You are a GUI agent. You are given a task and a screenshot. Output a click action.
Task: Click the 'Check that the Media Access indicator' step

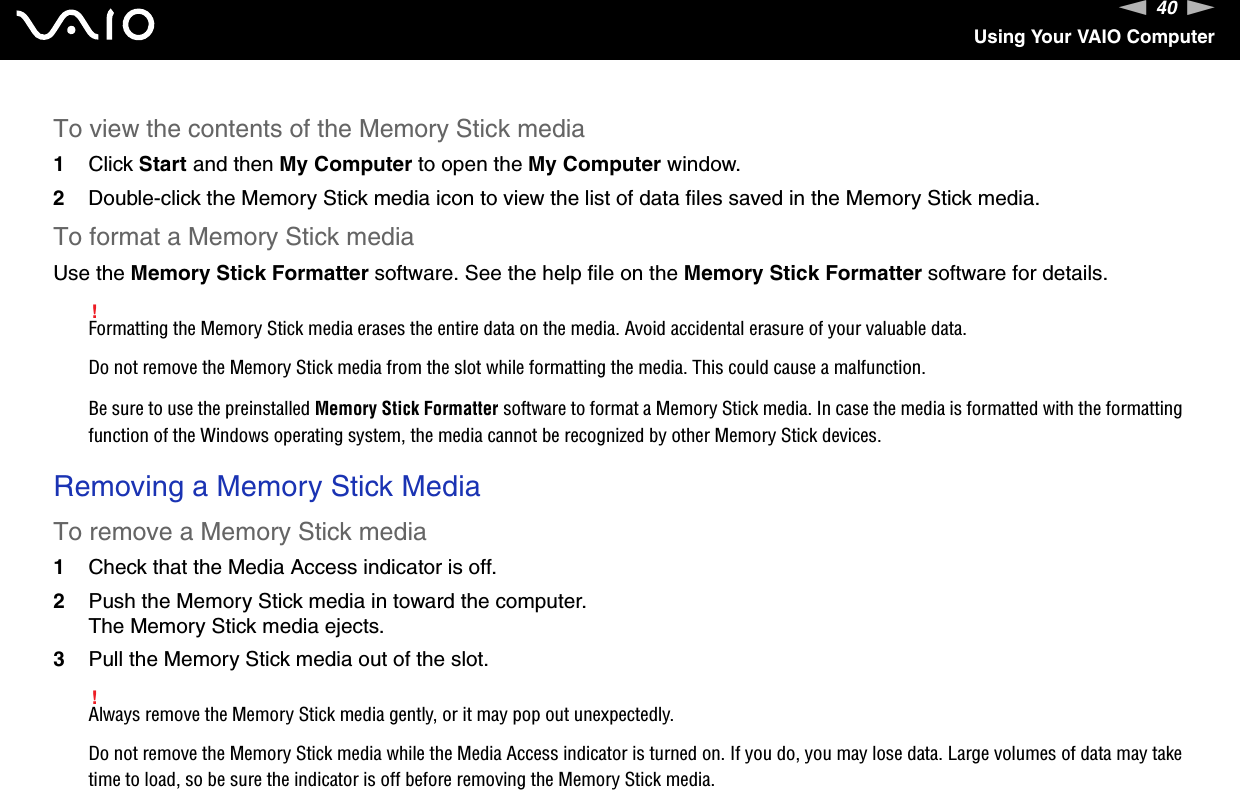[x=292, y=567]
